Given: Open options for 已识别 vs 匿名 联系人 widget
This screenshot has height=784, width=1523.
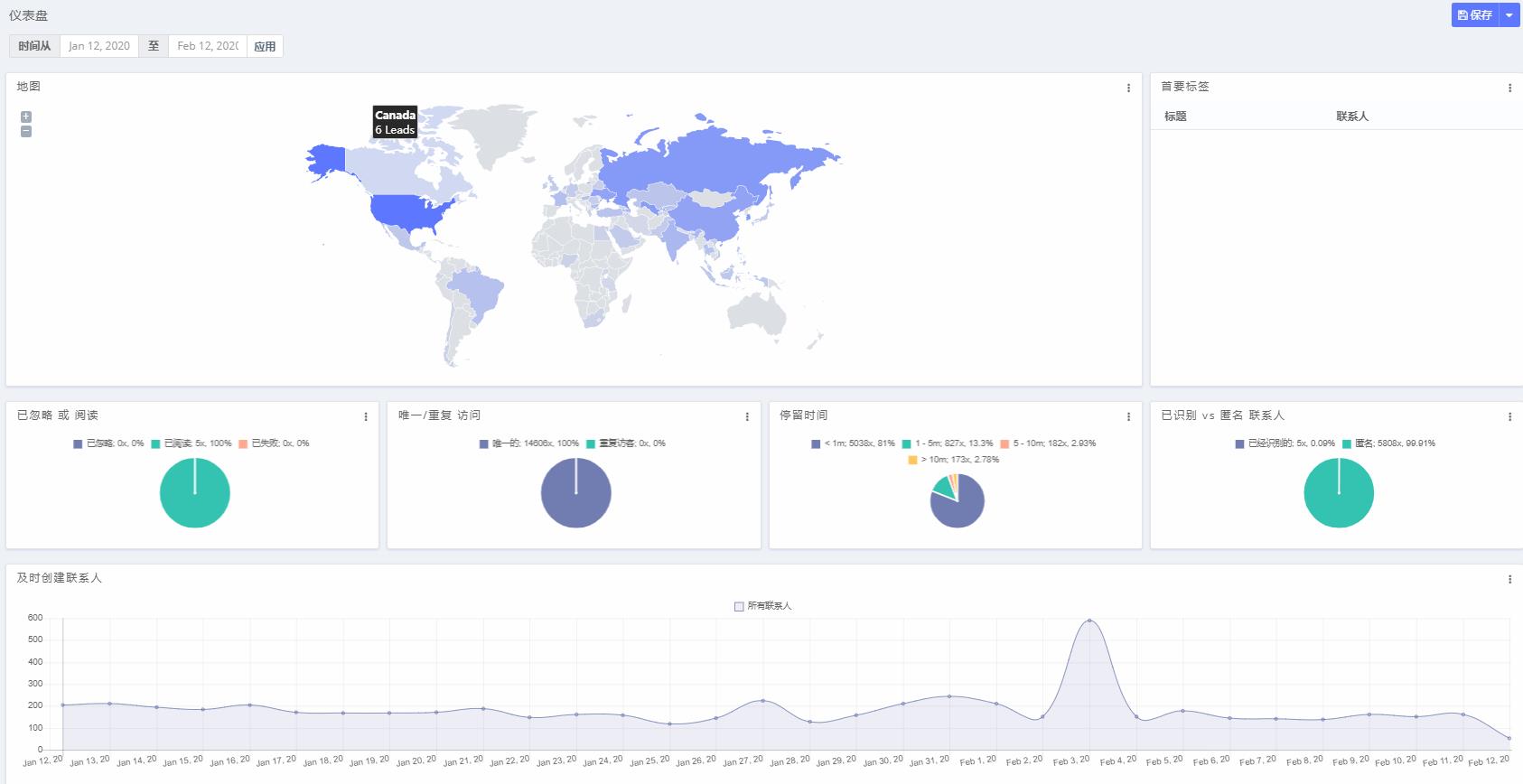Looking at the screenshot, I should pyautogui.click(x=1509, y=417).
